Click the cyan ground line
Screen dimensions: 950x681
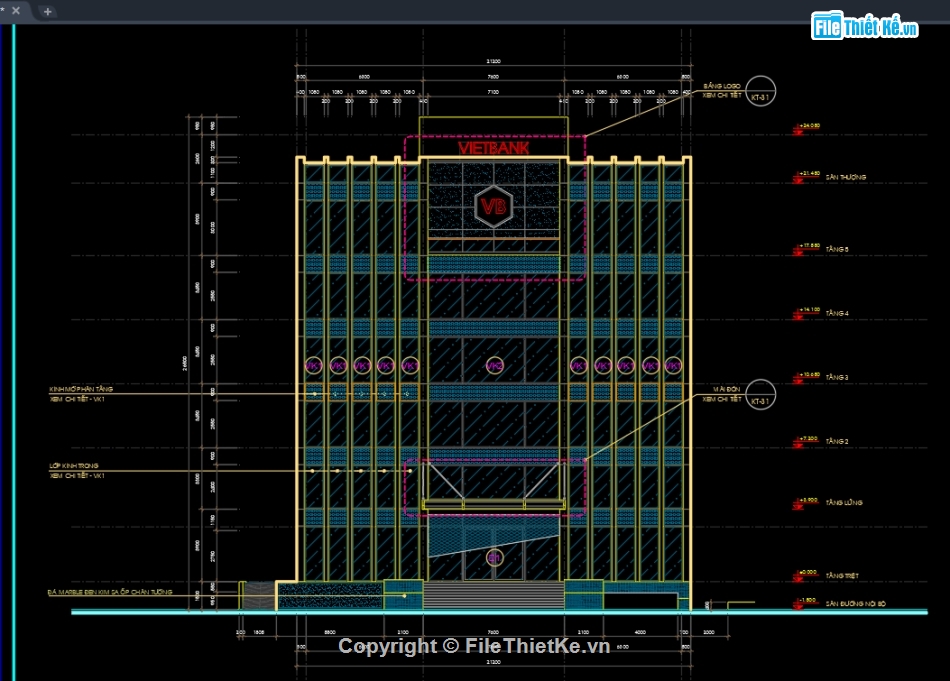coord(499,613)
